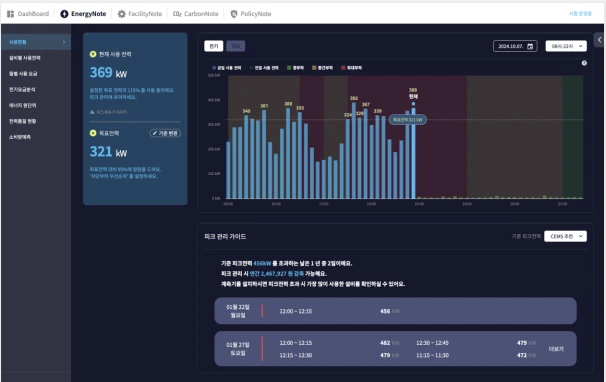Click the 369 kW current power value

[x=108, y=73]
